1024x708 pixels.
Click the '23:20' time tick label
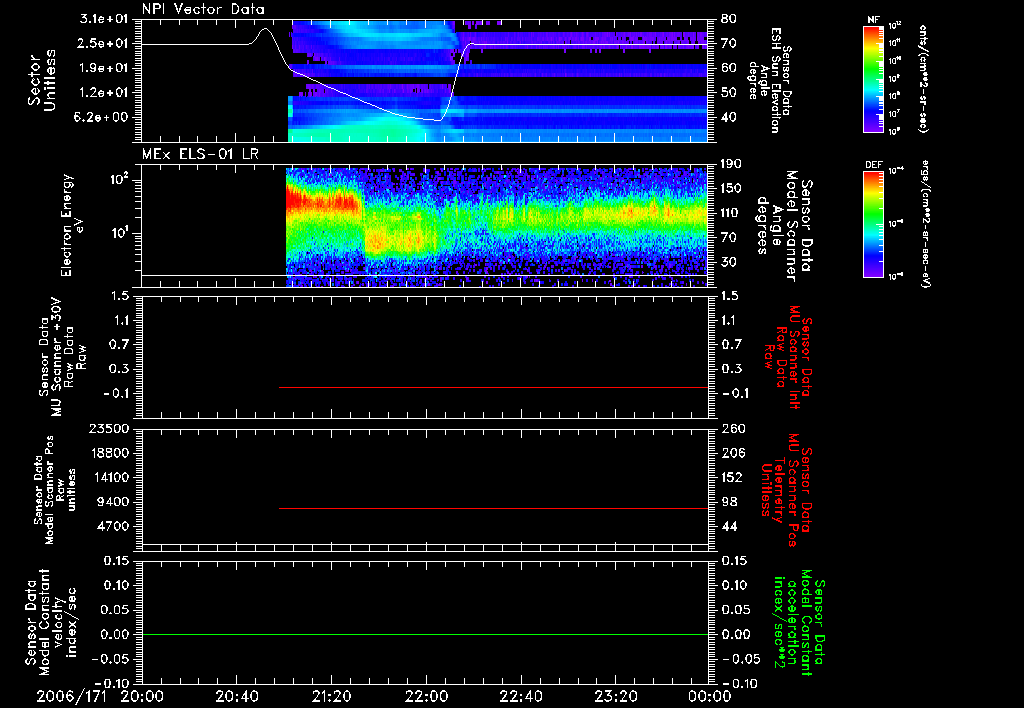pos(616,696)
